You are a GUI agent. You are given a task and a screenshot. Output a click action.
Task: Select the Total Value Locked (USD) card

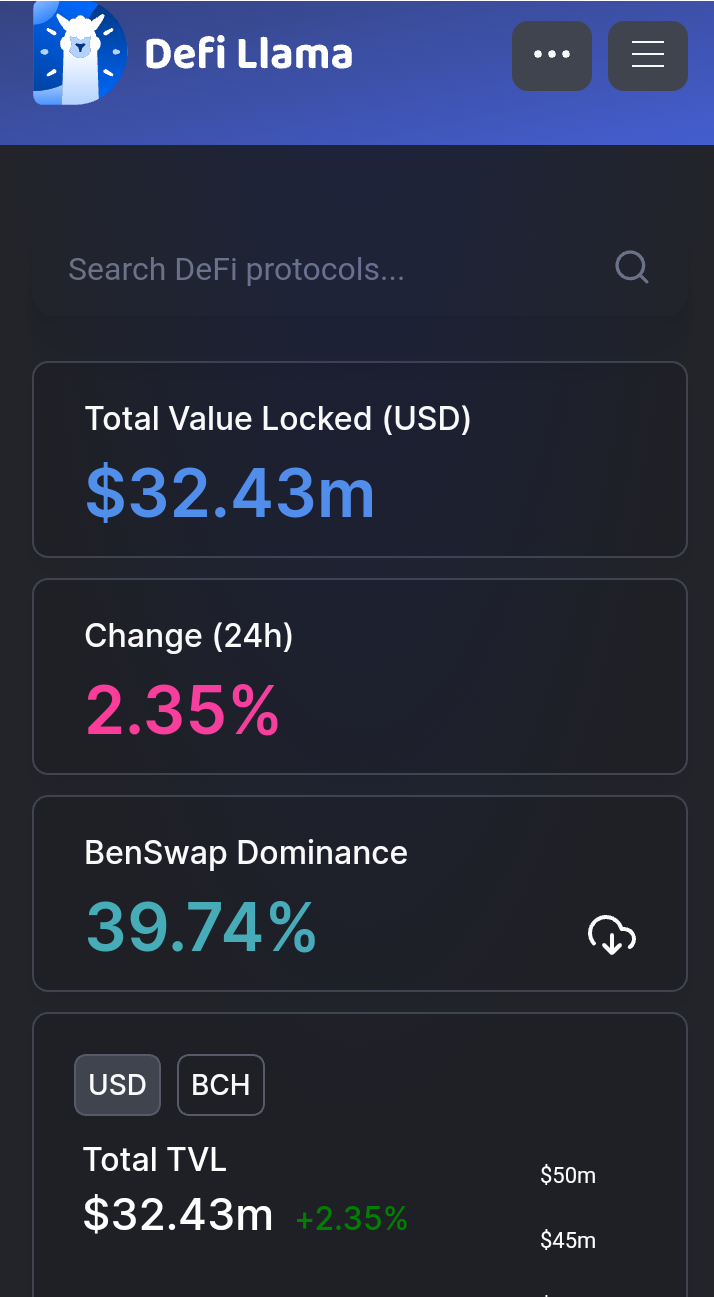point(360,459)
